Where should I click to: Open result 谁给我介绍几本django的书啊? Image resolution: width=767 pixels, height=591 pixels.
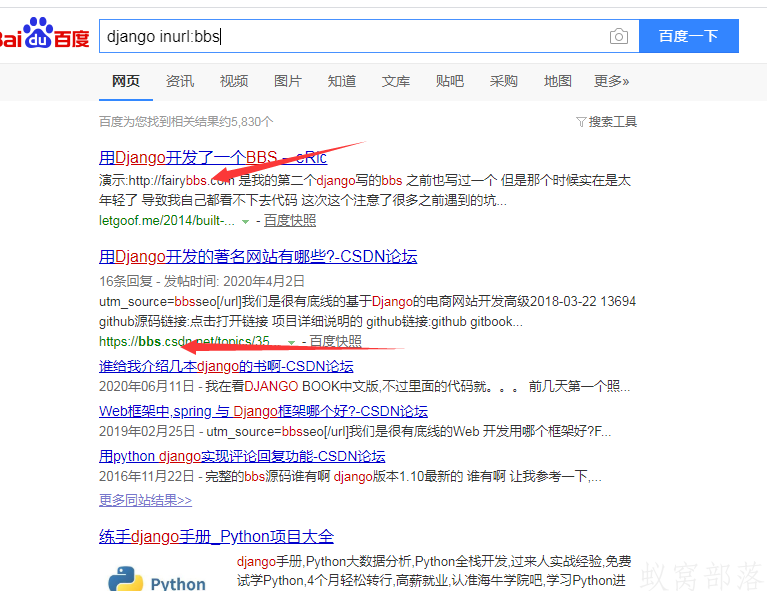tap(226, 366)
